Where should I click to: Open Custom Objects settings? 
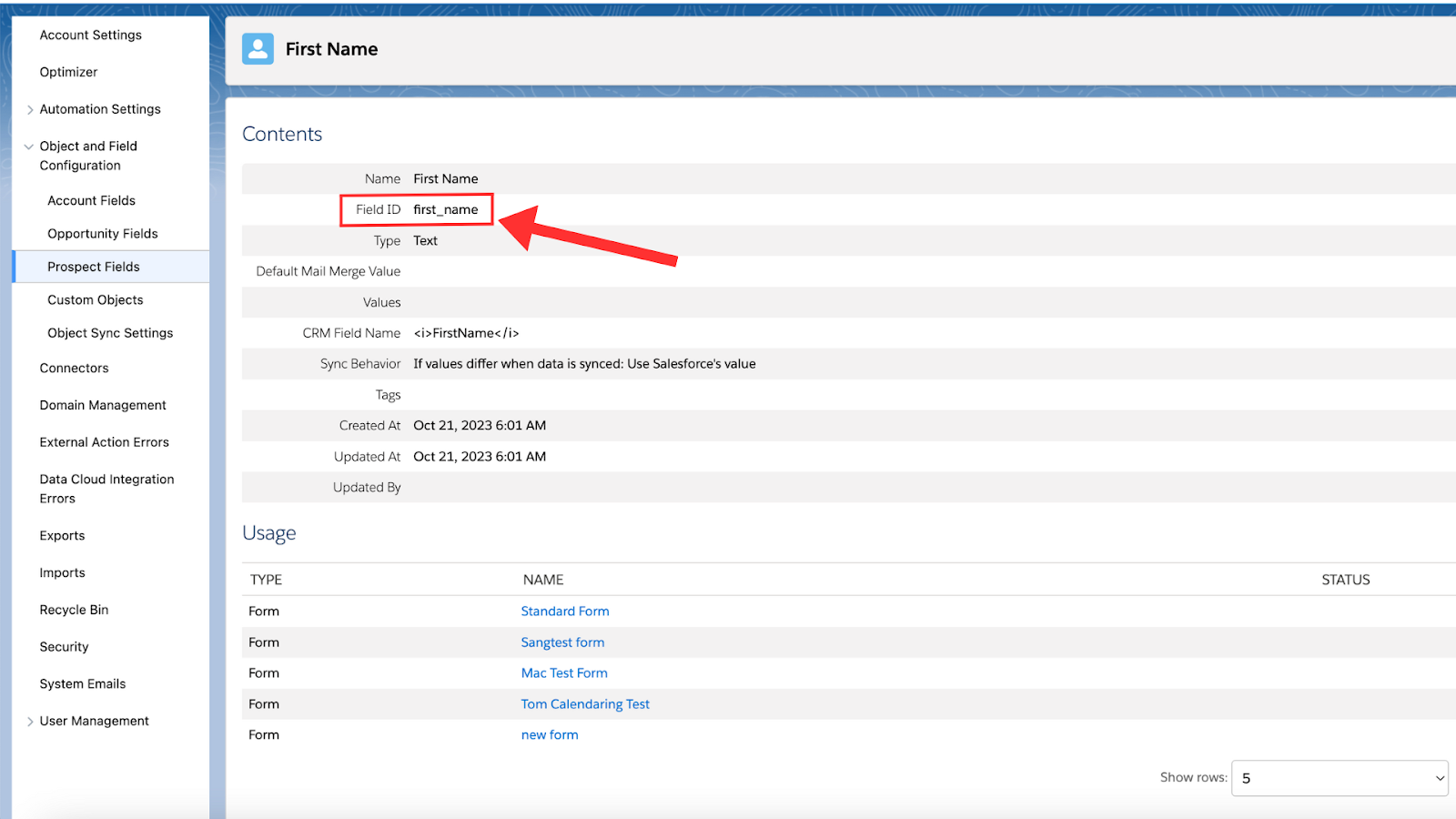point(95,299)
